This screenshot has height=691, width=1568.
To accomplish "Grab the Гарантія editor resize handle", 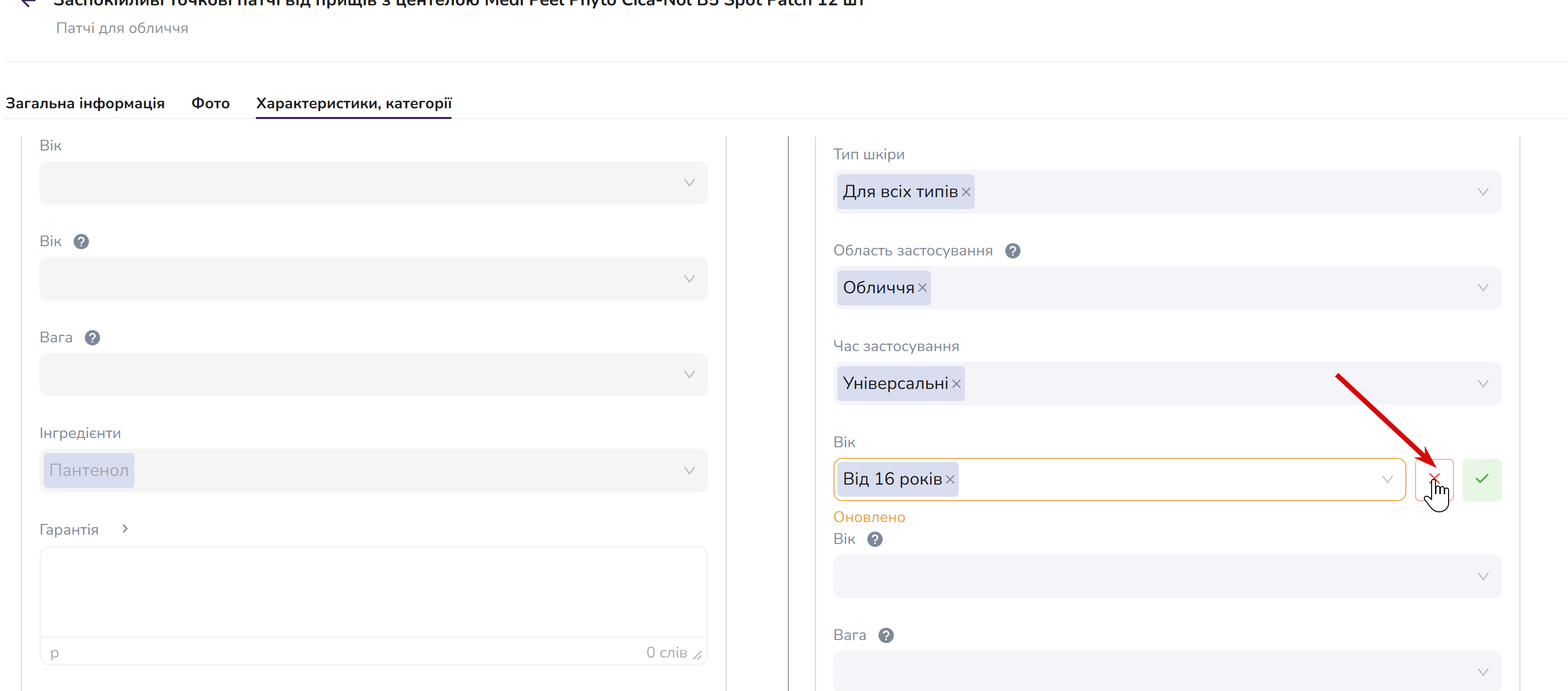I will [x=698, y=655].
